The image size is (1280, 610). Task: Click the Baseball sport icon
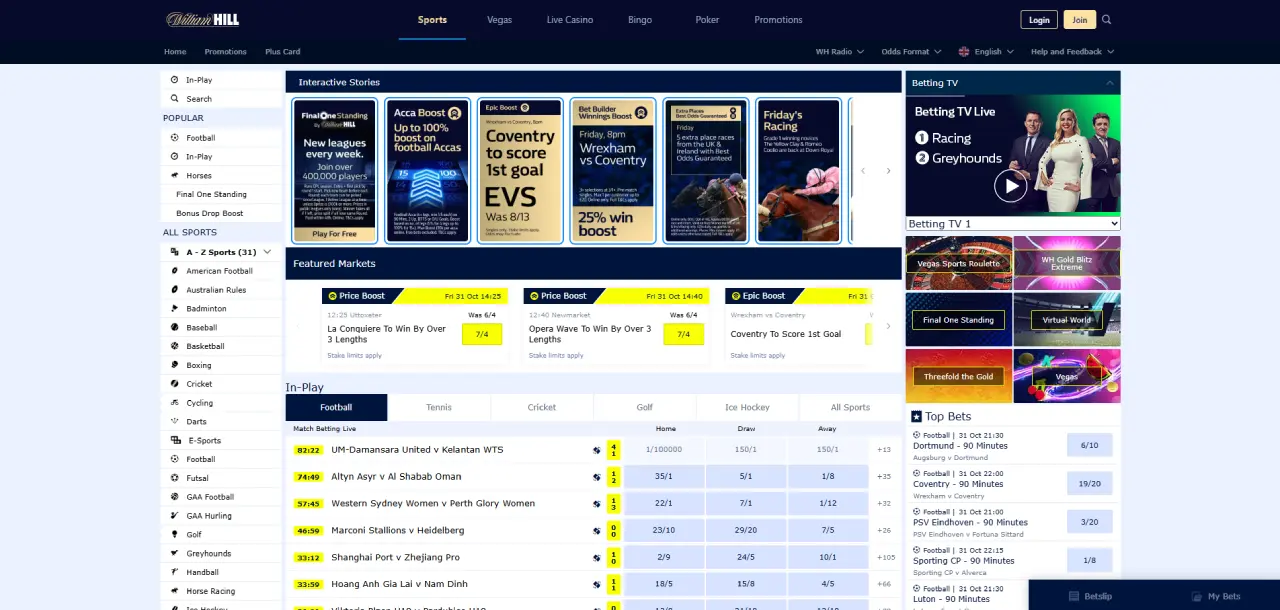pyautogui.click(x=175, y=328)
